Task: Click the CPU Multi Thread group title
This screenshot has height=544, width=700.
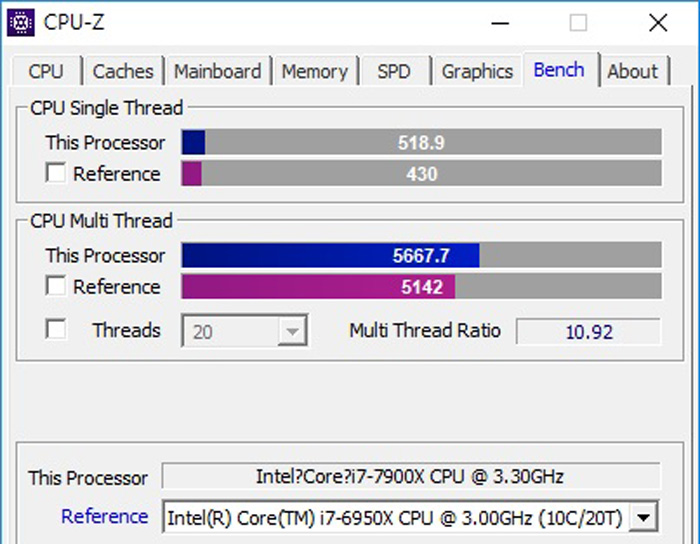Action: [x=101, y=221]
